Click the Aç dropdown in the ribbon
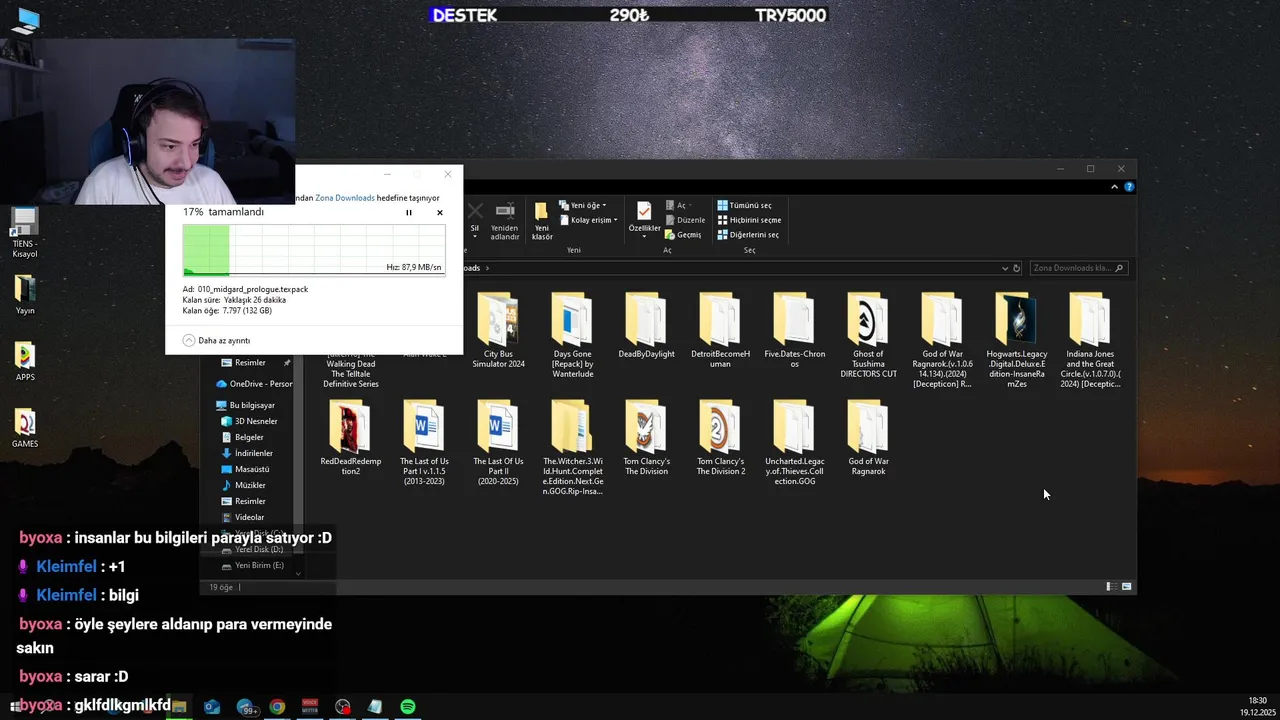 click(x=678, y=205)
